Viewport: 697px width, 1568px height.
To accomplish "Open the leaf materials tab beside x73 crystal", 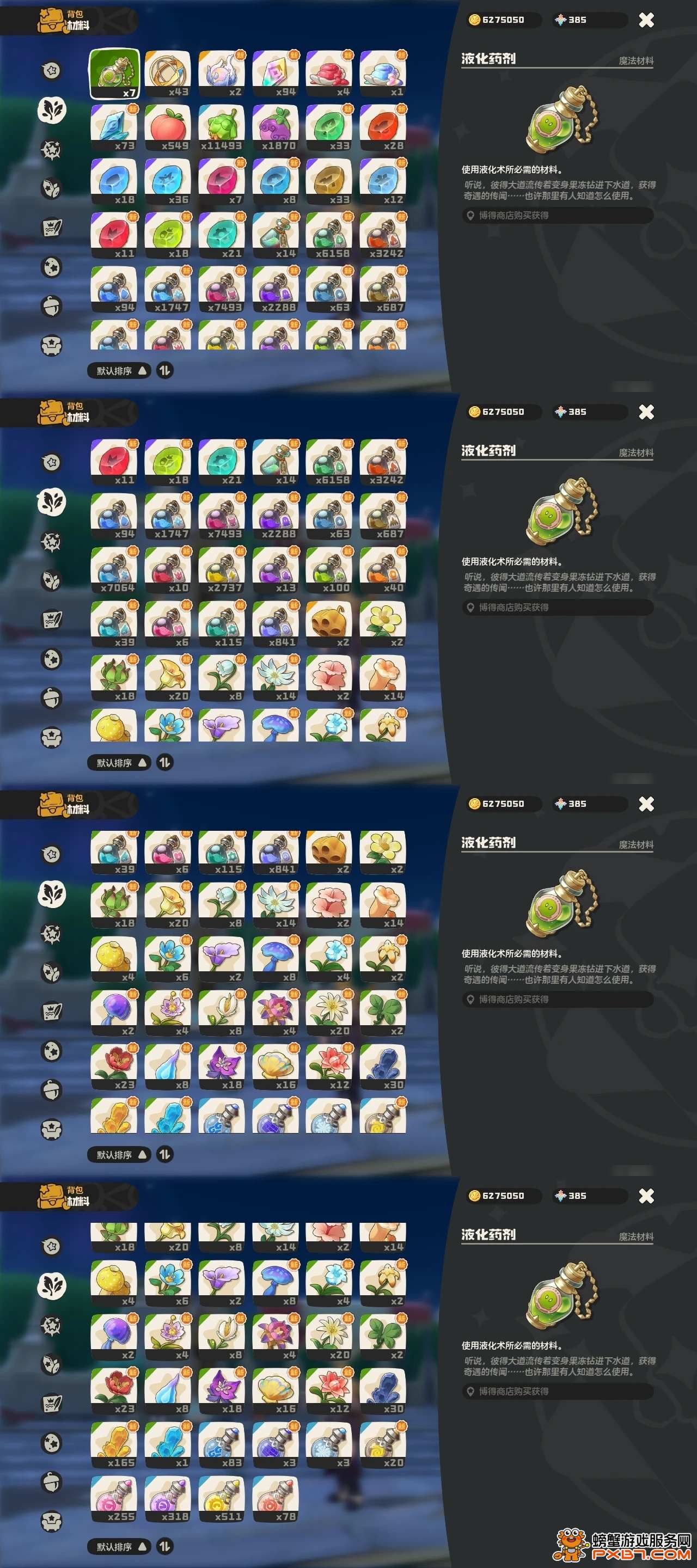I will point(52,110).
